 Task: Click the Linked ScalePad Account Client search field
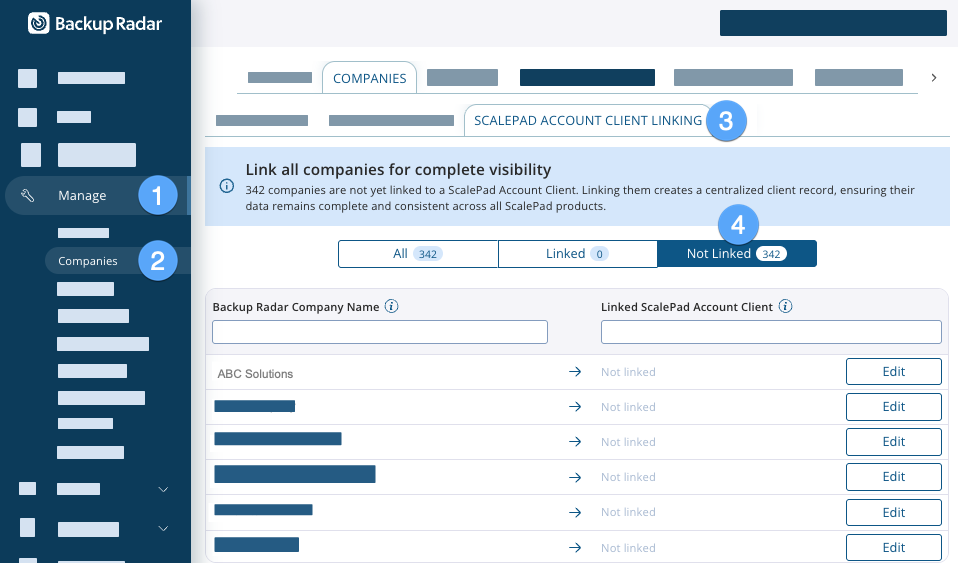(x=771, y=332)
